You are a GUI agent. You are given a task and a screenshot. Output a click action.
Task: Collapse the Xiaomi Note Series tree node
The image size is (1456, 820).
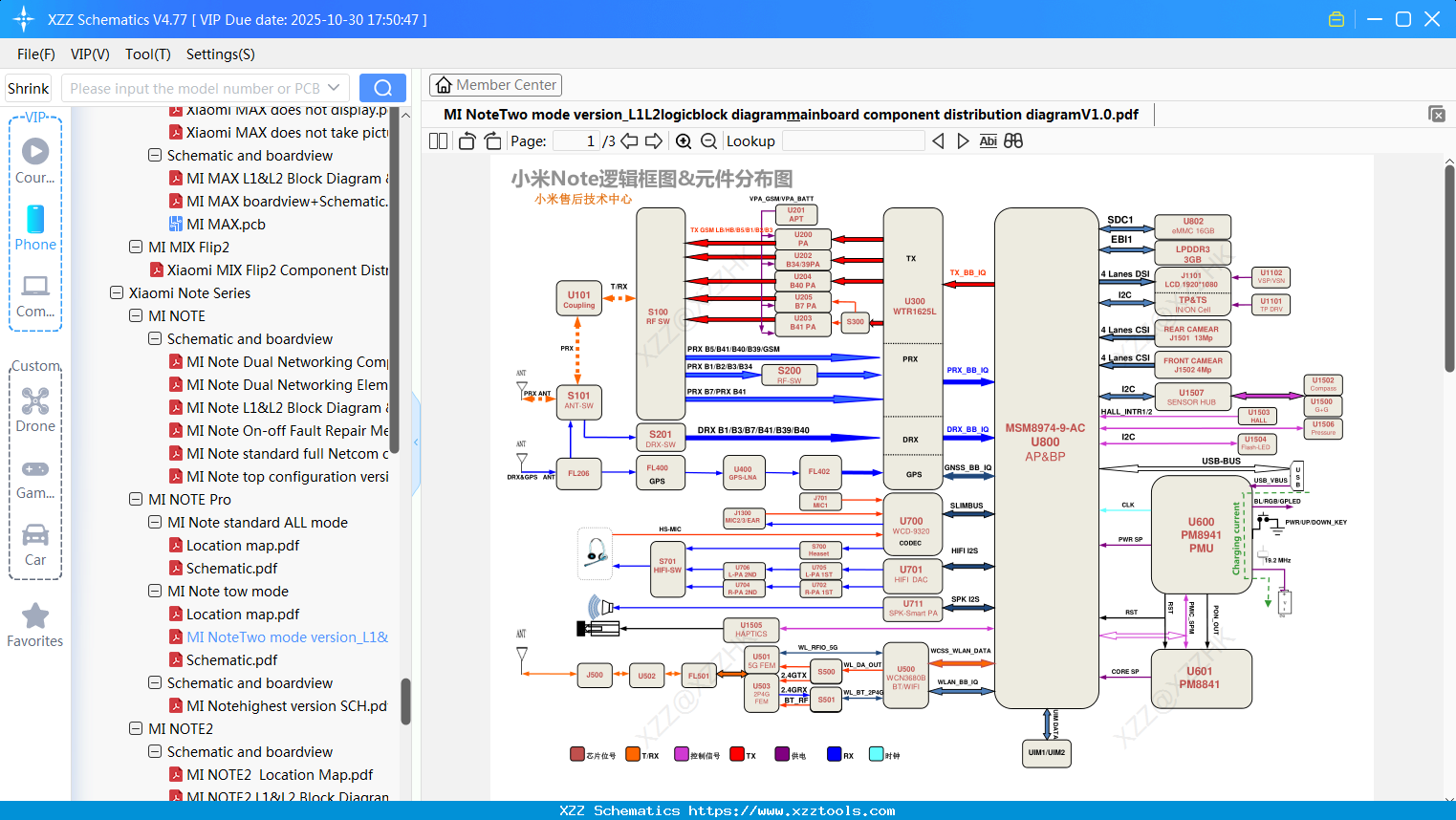pos(116,292)
